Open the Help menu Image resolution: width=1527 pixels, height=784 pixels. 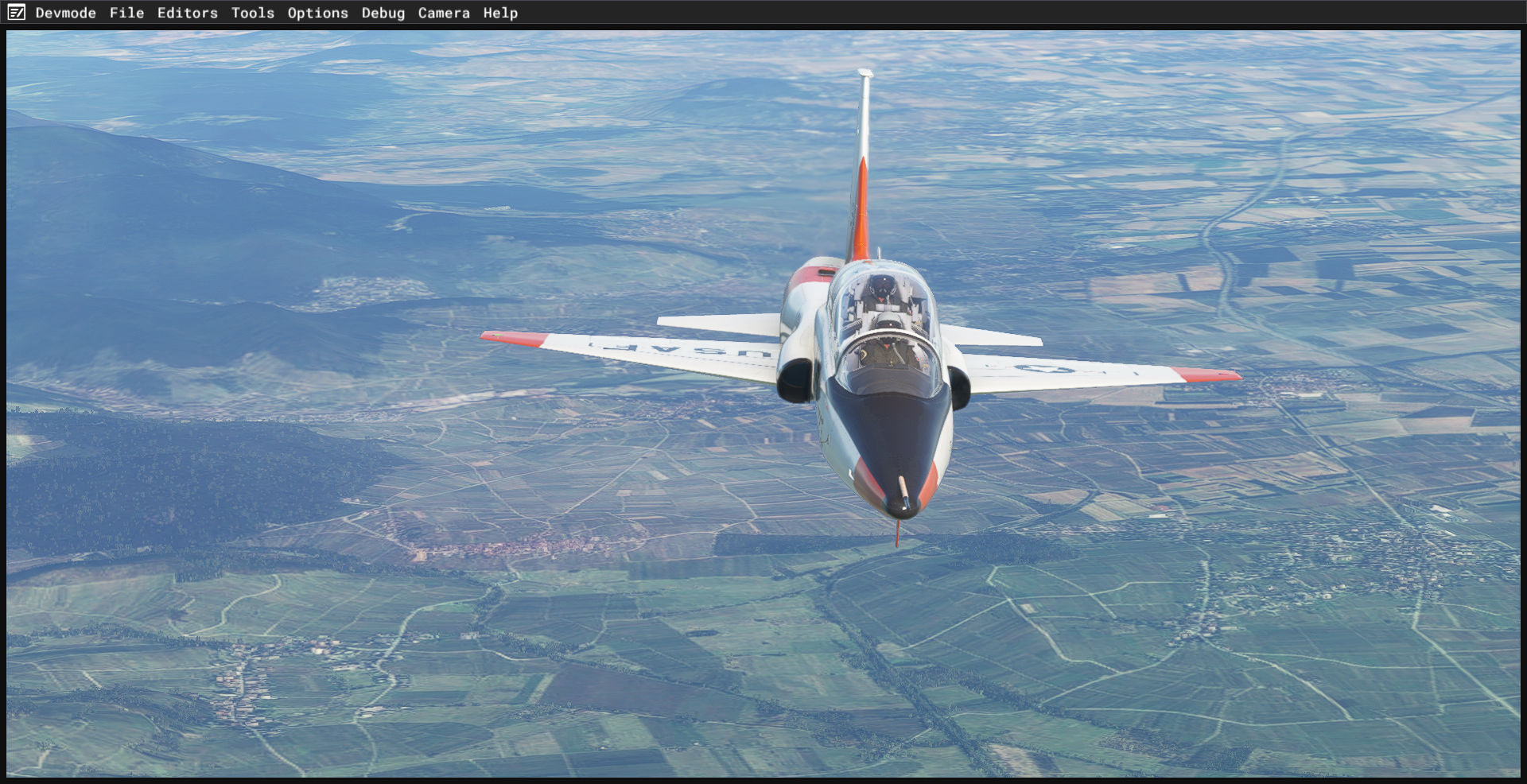coord(500,13)
